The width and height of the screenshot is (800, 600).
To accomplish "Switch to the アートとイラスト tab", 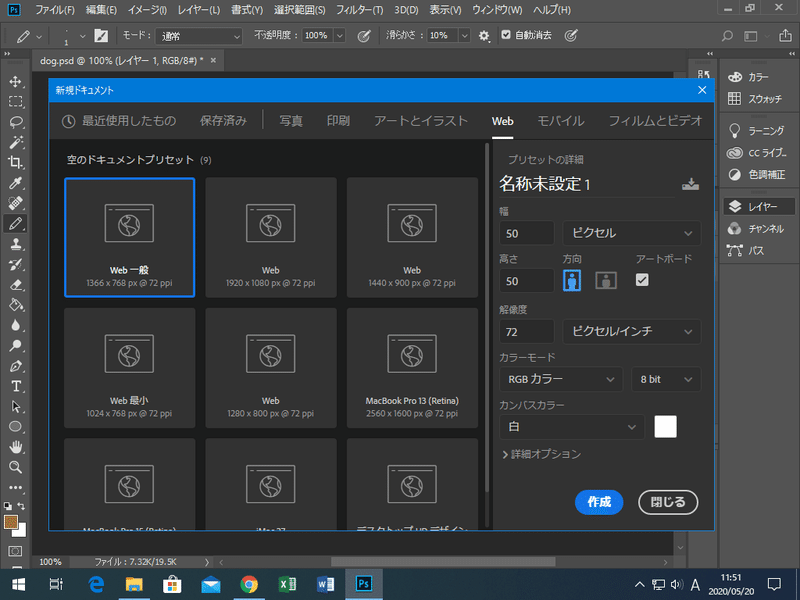I will pos(421,121).
